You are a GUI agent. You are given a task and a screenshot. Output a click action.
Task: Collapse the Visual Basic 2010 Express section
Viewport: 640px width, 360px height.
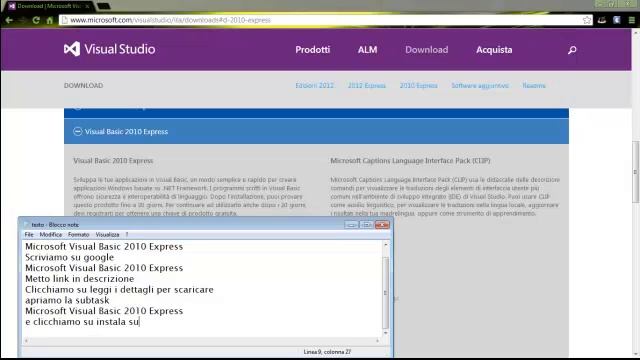point(77,131)
